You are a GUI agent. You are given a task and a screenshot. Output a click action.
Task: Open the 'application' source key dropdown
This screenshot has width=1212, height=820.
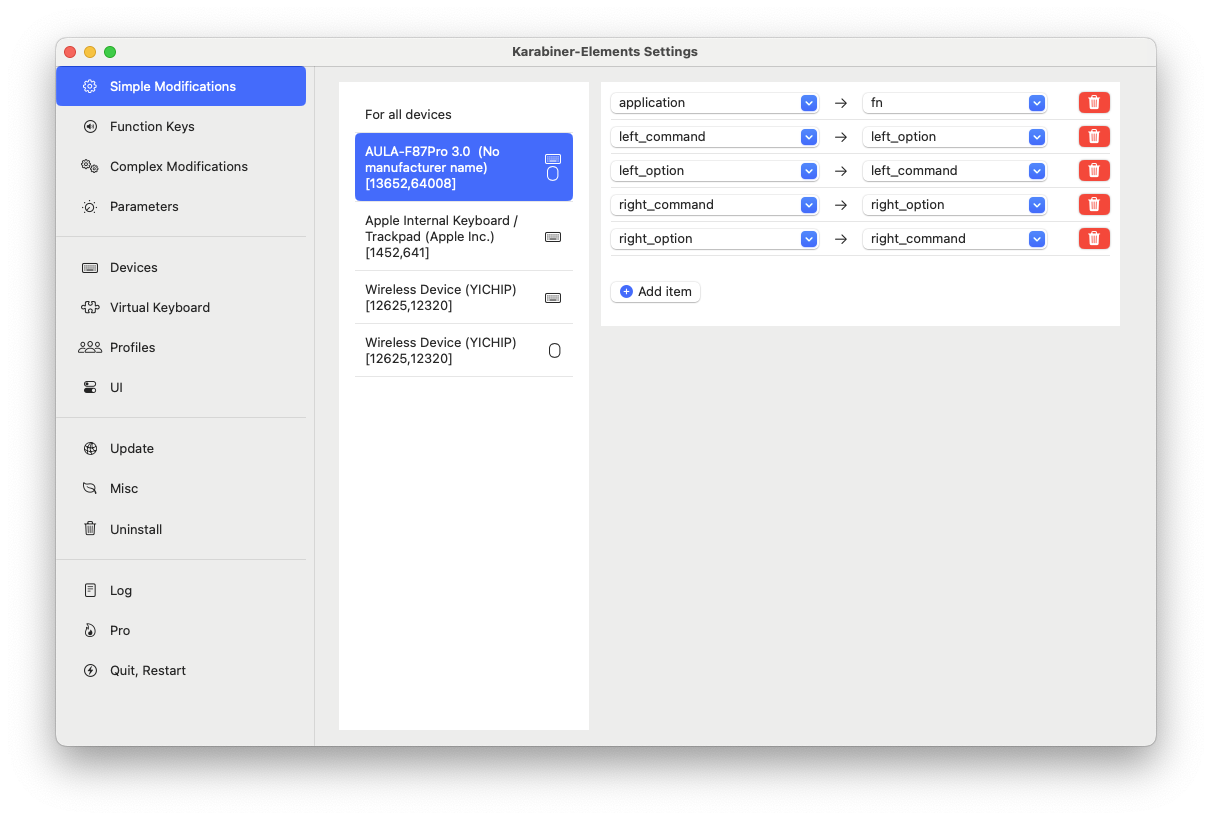[x=715, y=103]
